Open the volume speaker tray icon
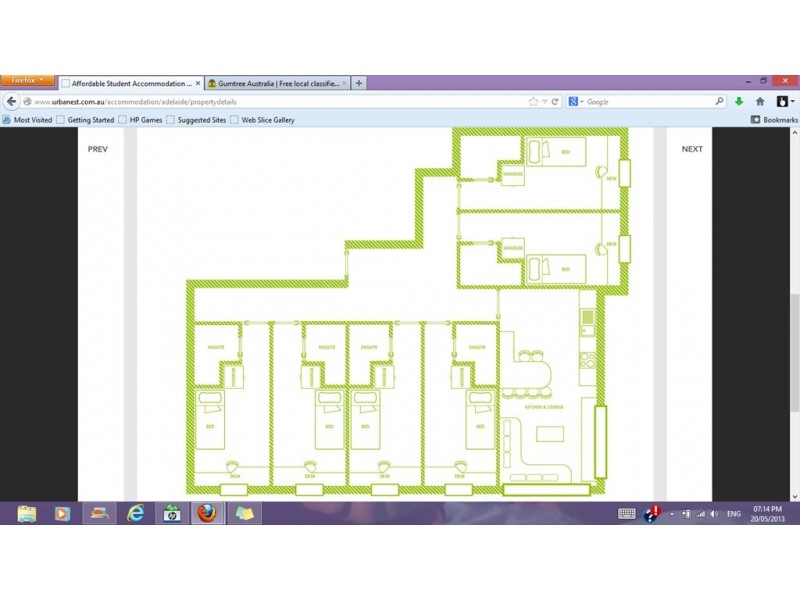800x600 pixels. click(714, 514)
